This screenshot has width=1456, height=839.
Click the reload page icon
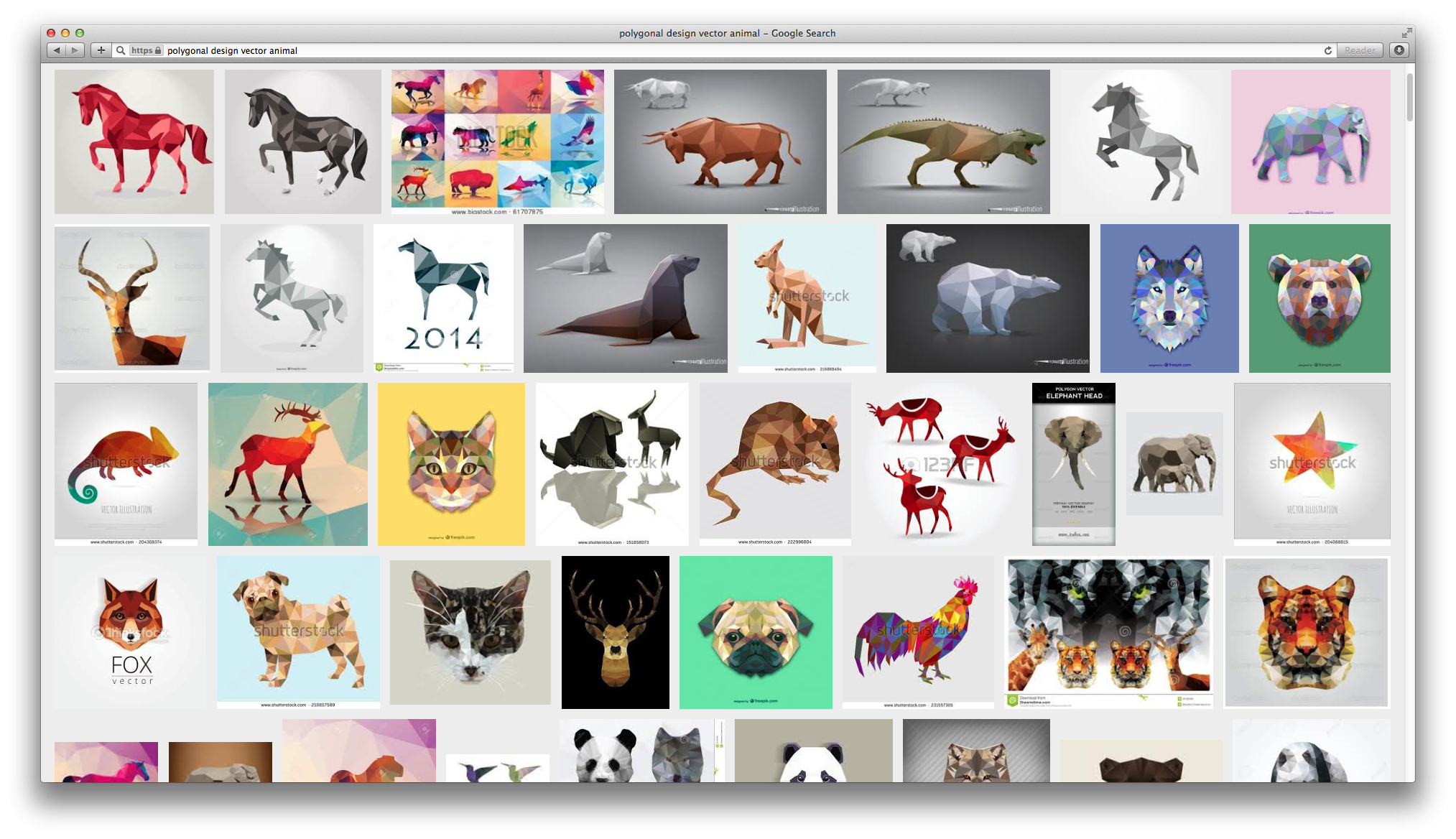[x=1327, y=50]
